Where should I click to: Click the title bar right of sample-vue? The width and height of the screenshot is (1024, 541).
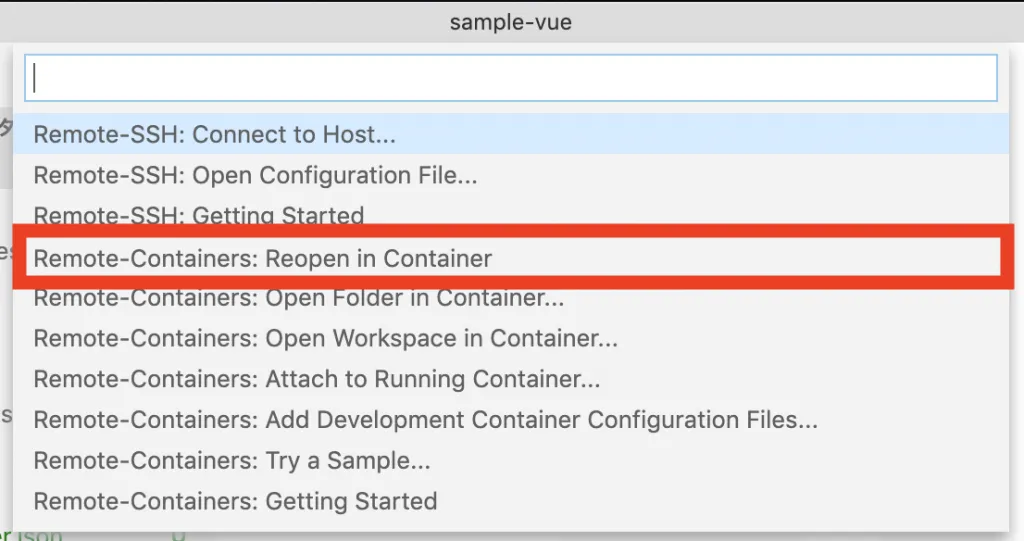point(800,21)
